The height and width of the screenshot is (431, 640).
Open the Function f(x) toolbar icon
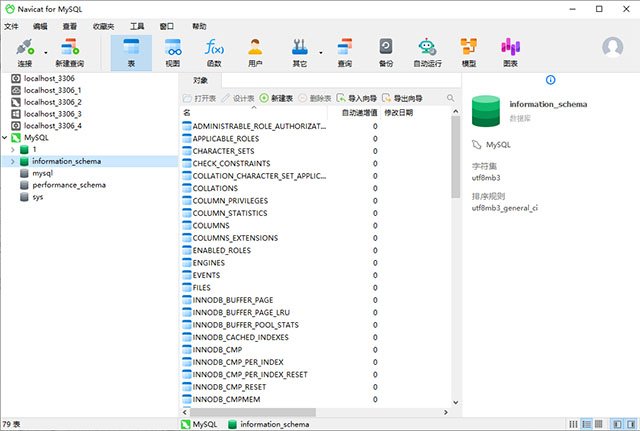214,52
